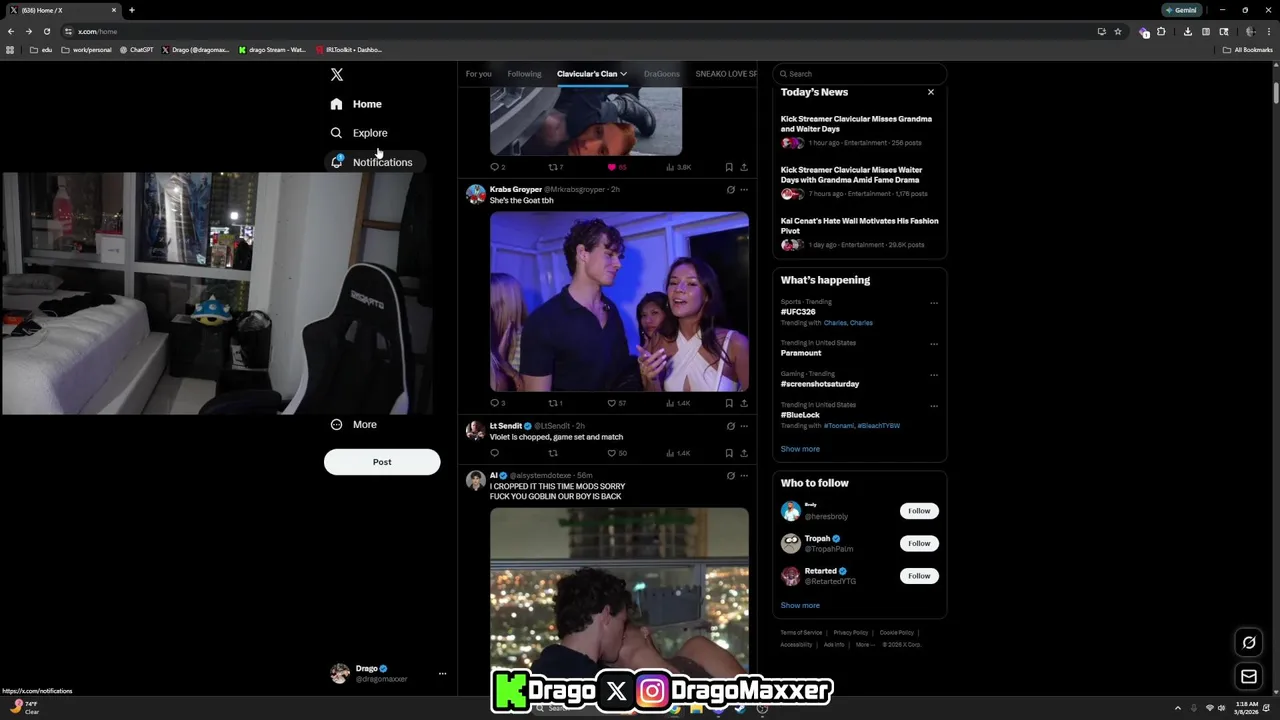1280x720 pixels.
Task: Switch to Following tab
Action: [524, 74]
